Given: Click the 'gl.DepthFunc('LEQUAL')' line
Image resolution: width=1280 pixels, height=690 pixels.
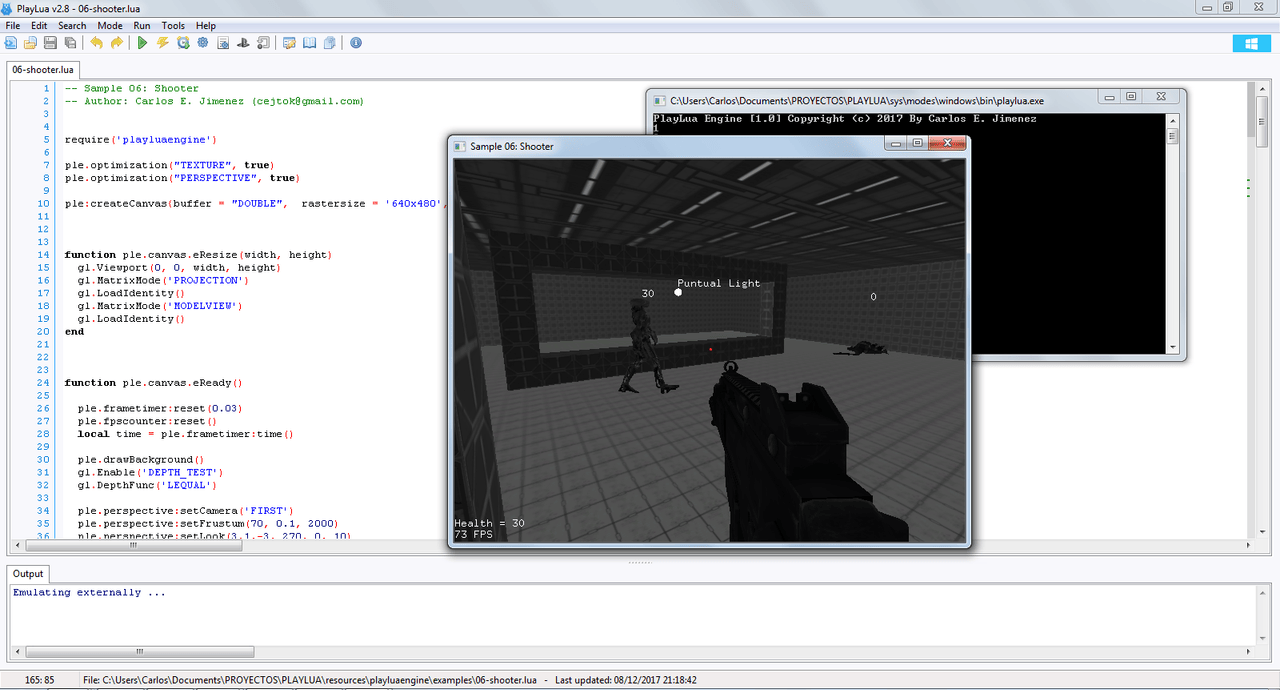Looking at the screenshot, I should pos(147,485).
